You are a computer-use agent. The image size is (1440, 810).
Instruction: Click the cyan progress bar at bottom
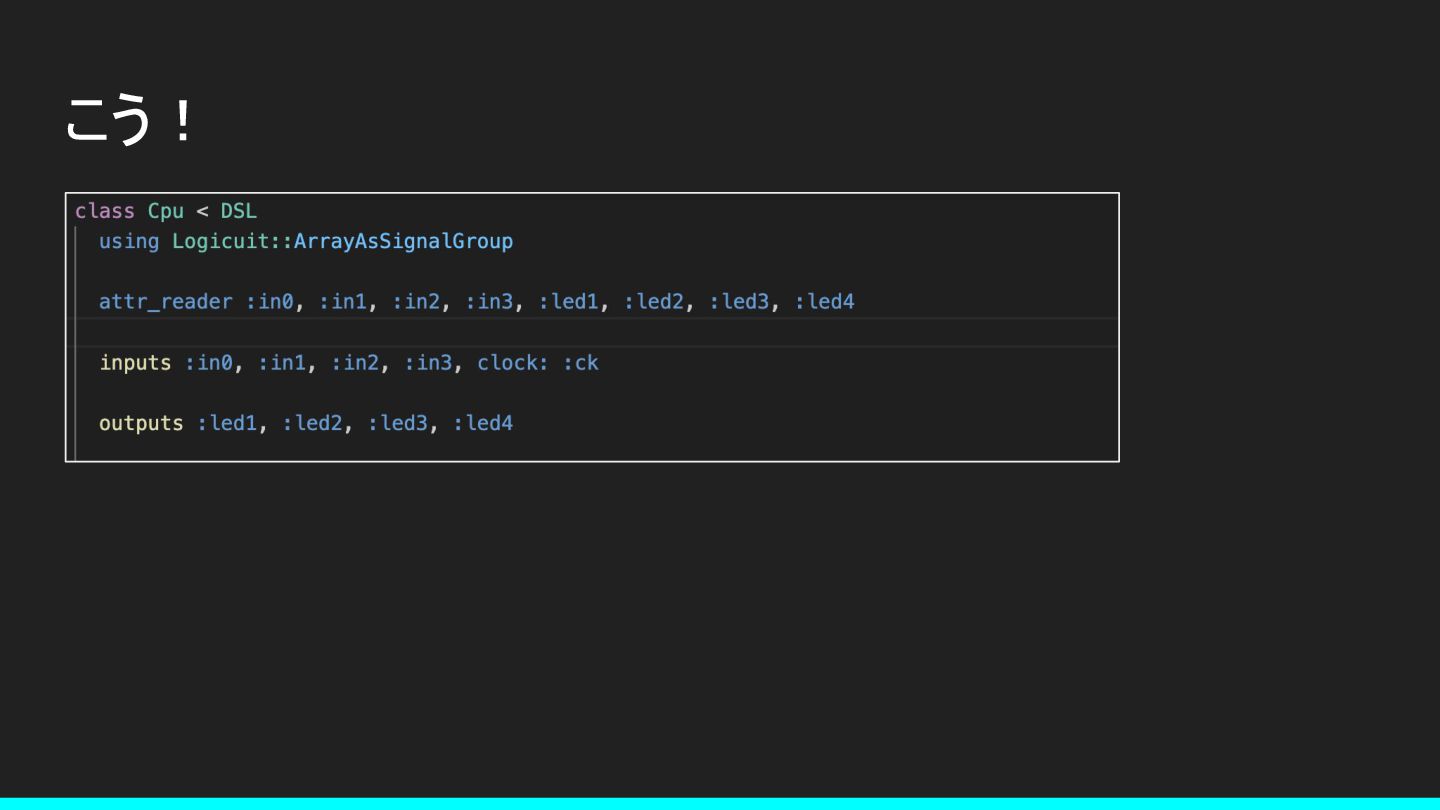[720, 803]
